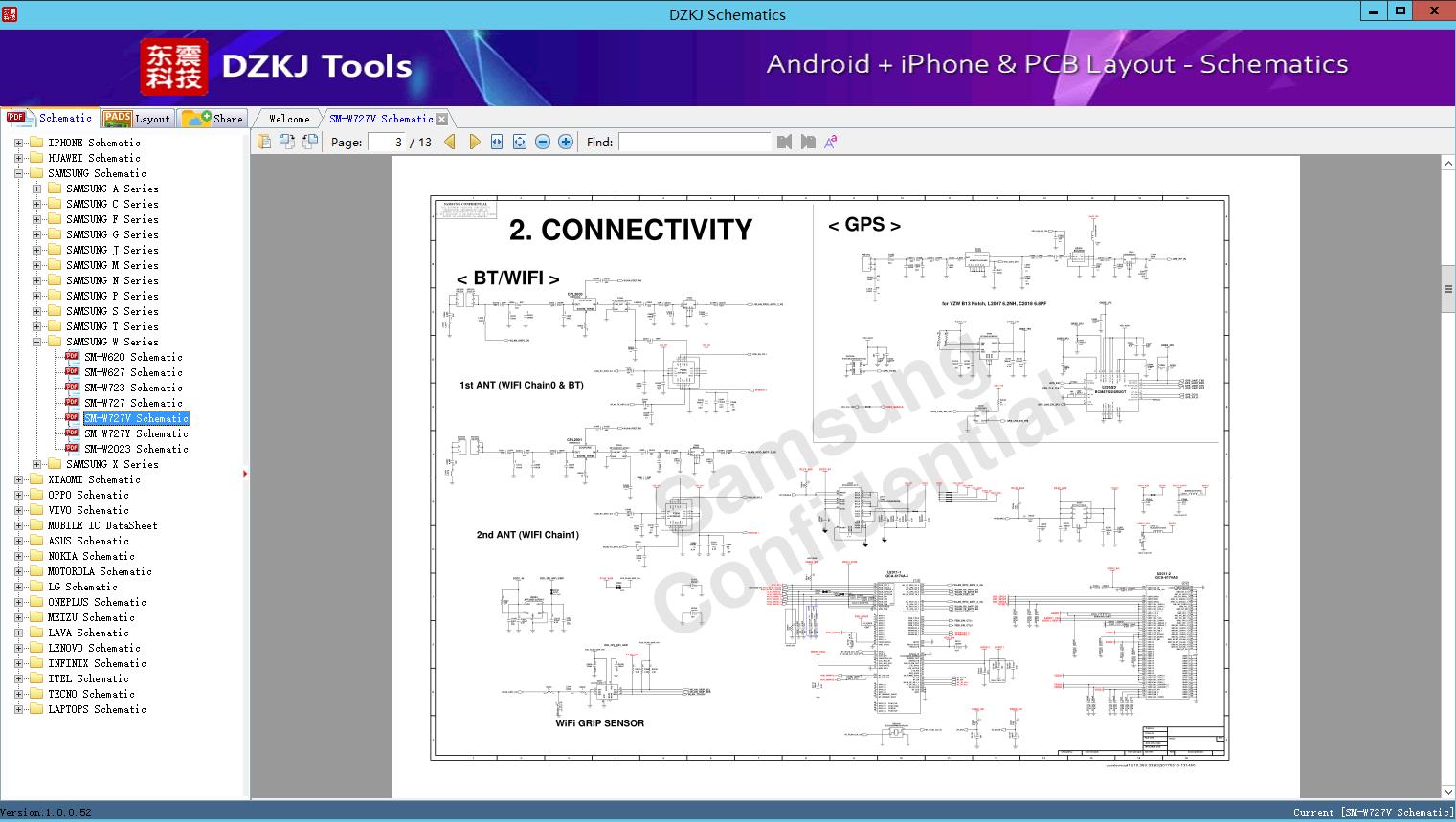The width and height of the screenshot is (1456, 822).
Task: Open the Share tab
Action: tap(213, 119)
